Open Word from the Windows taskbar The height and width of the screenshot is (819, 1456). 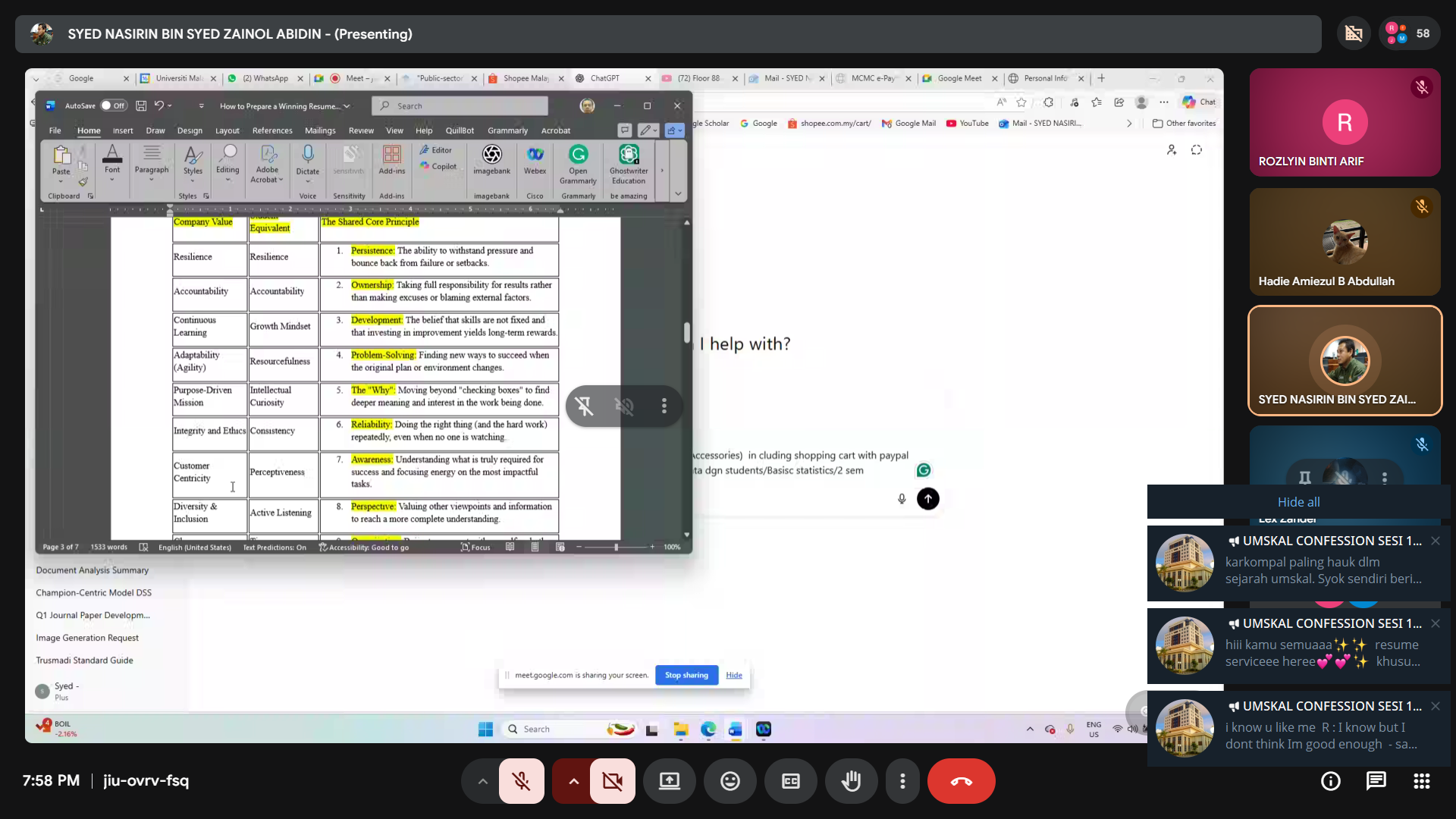(736, 730)
